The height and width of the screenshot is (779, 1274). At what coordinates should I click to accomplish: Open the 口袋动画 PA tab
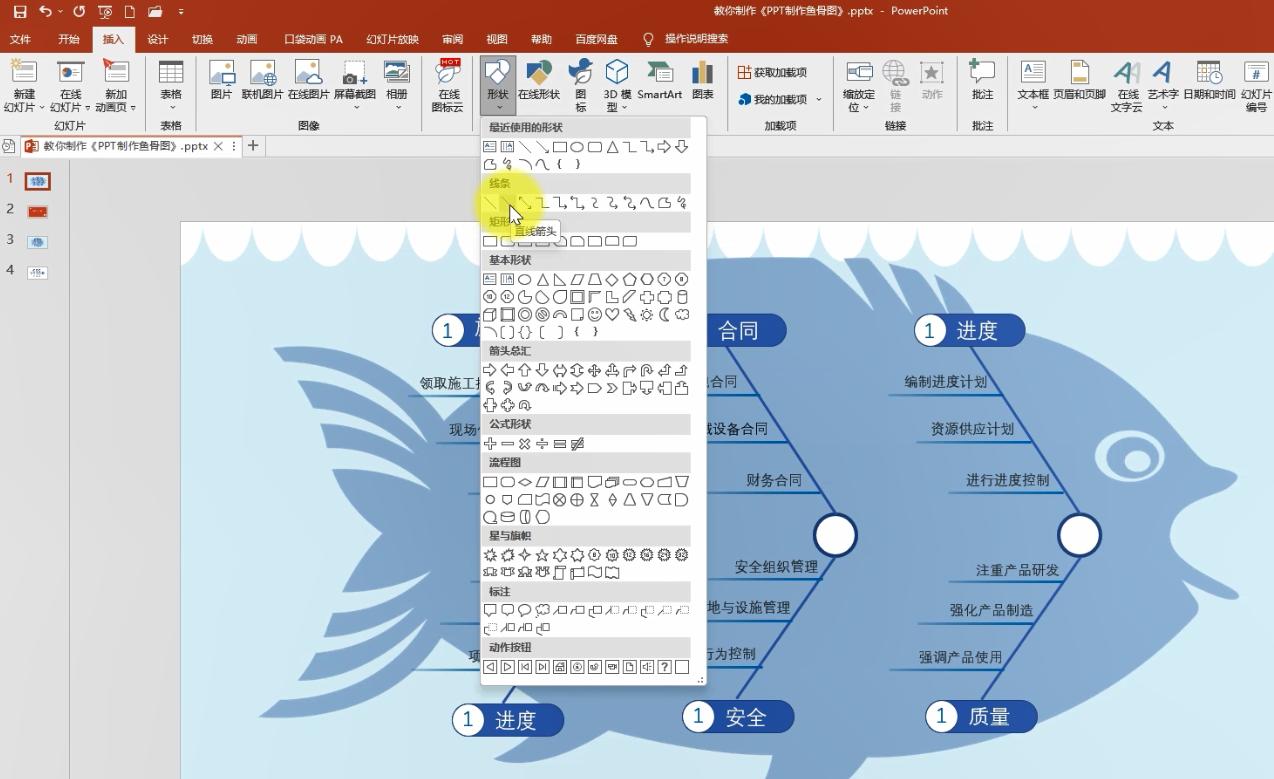(x=315, y=39)
